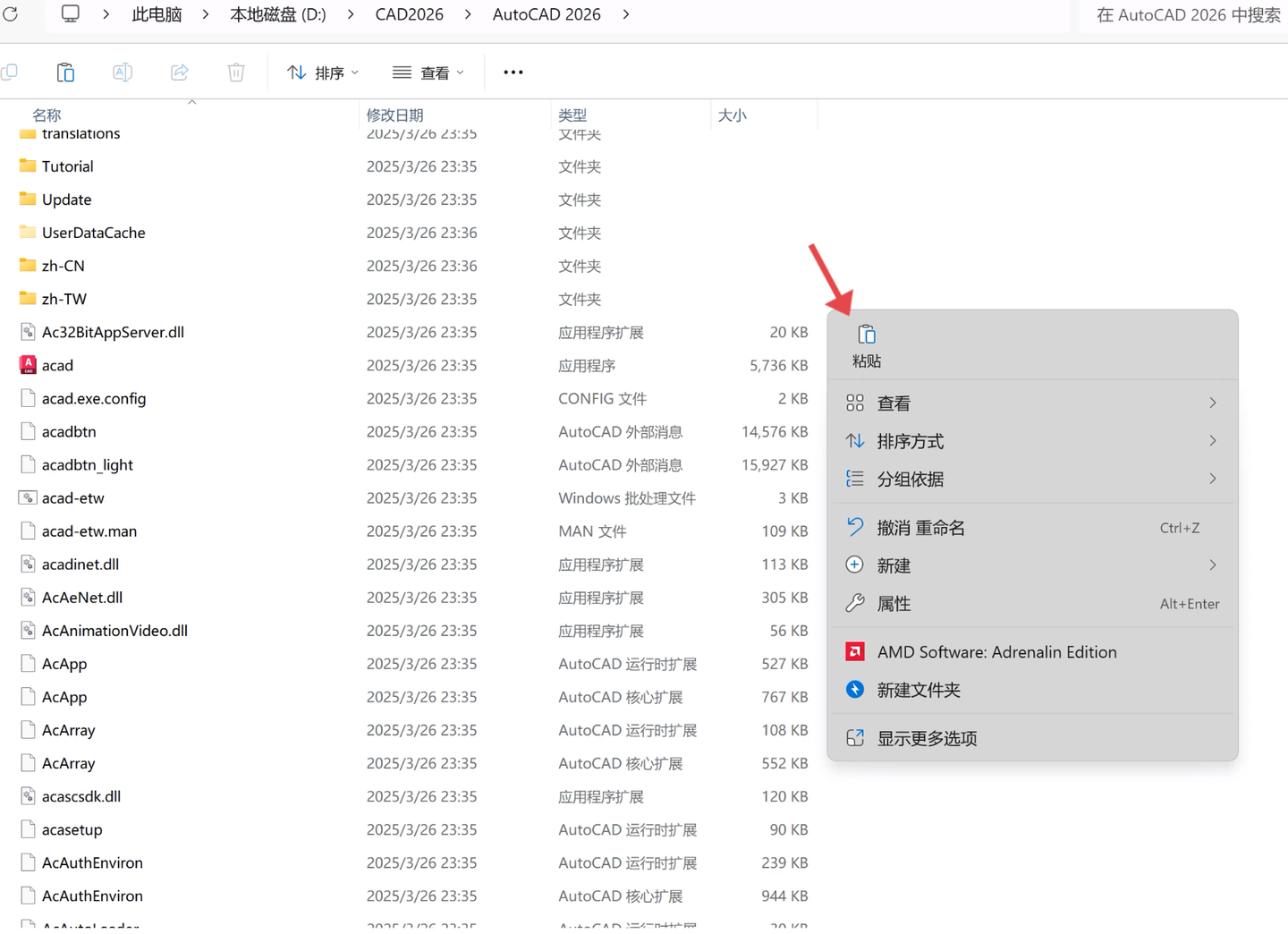Image resolution: width=1288 pixels, height=934 pixels.
Task: Click the search box for AutoCAD 2026
Action: click(1184, 14)
